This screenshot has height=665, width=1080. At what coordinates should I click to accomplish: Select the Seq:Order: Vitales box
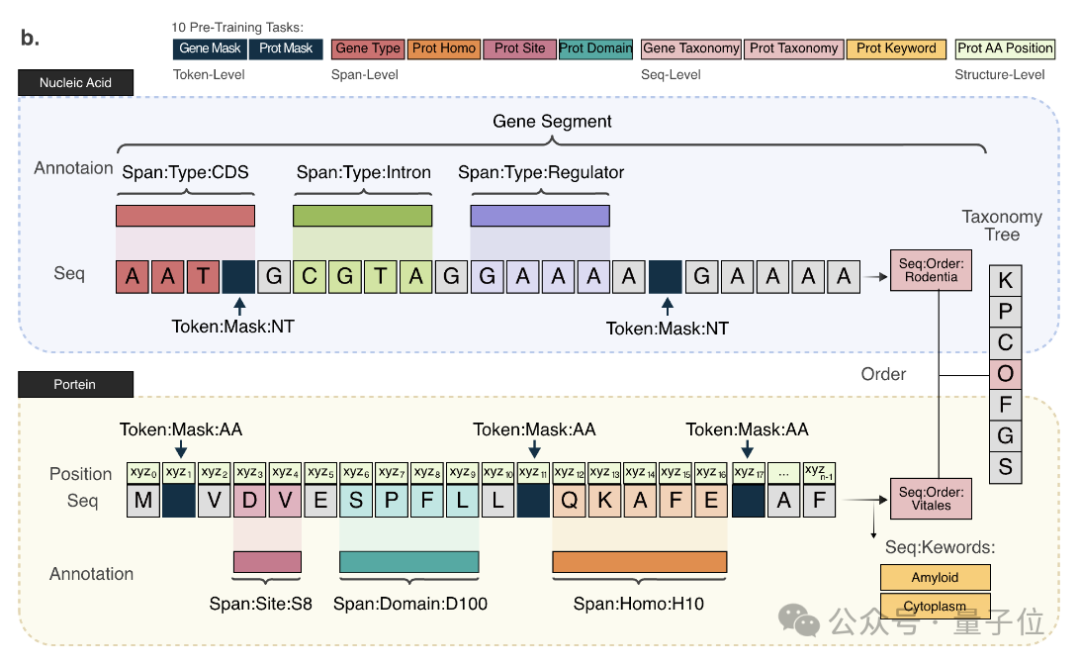pyautogui.click(x=930, y=499)
